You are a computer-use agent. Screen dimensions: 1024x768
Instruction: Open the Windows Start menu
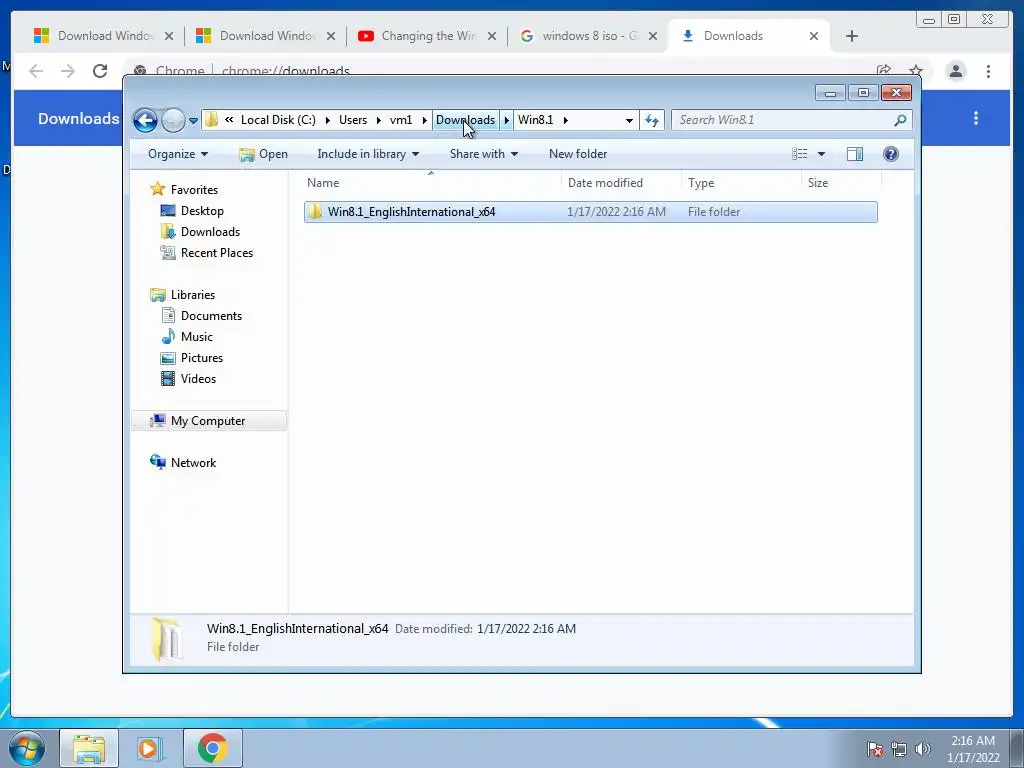tap(26, 748)
